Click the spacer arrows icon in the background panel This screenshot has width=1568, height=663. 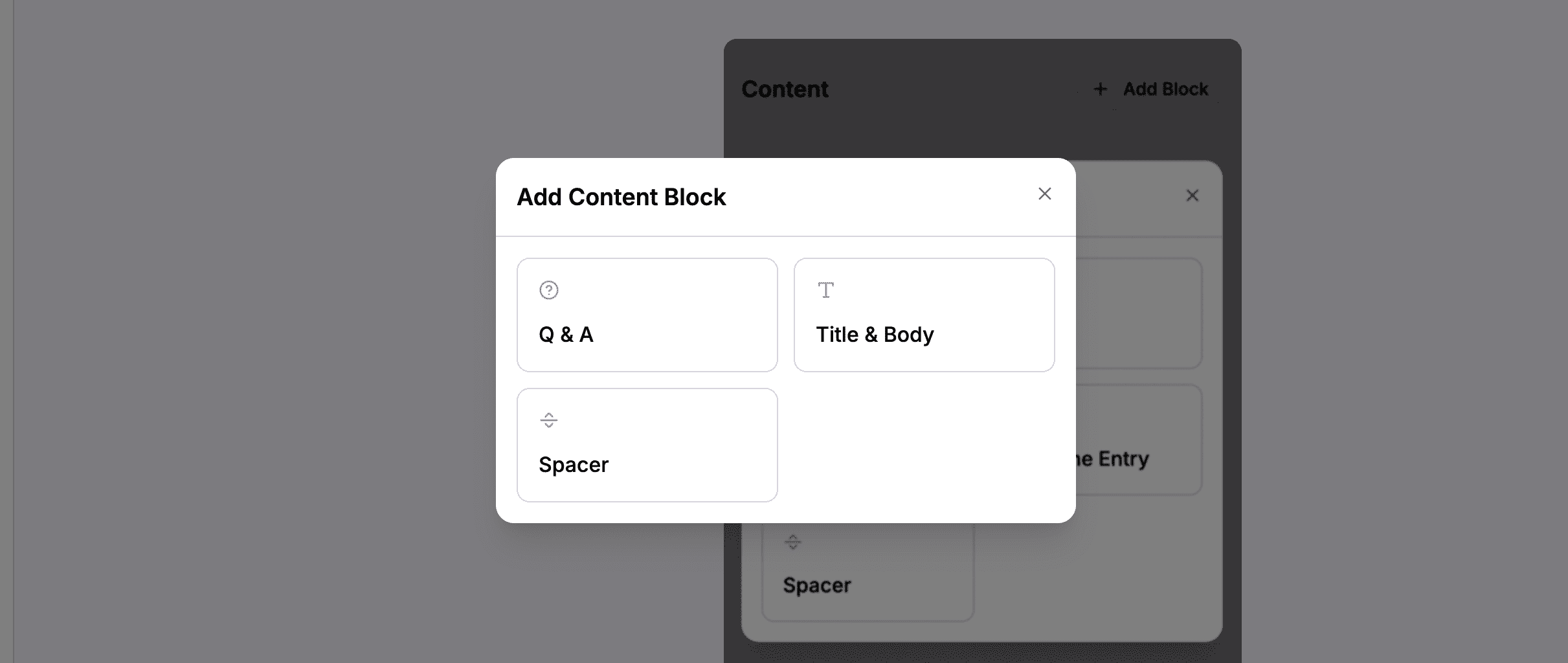tap(792, 542)
